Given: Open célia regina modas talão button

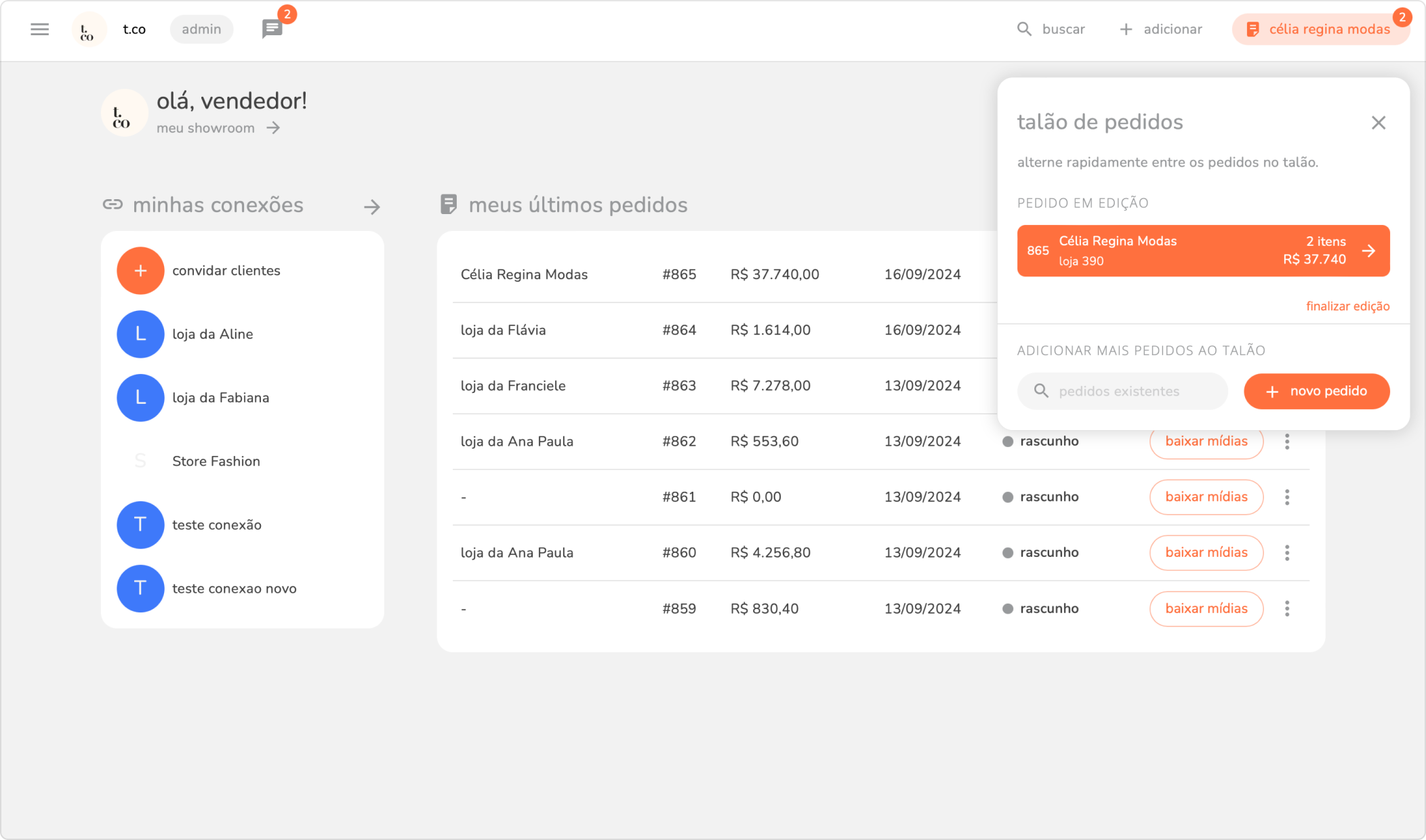Looking at the screenshot, I should pos(1320,29).
